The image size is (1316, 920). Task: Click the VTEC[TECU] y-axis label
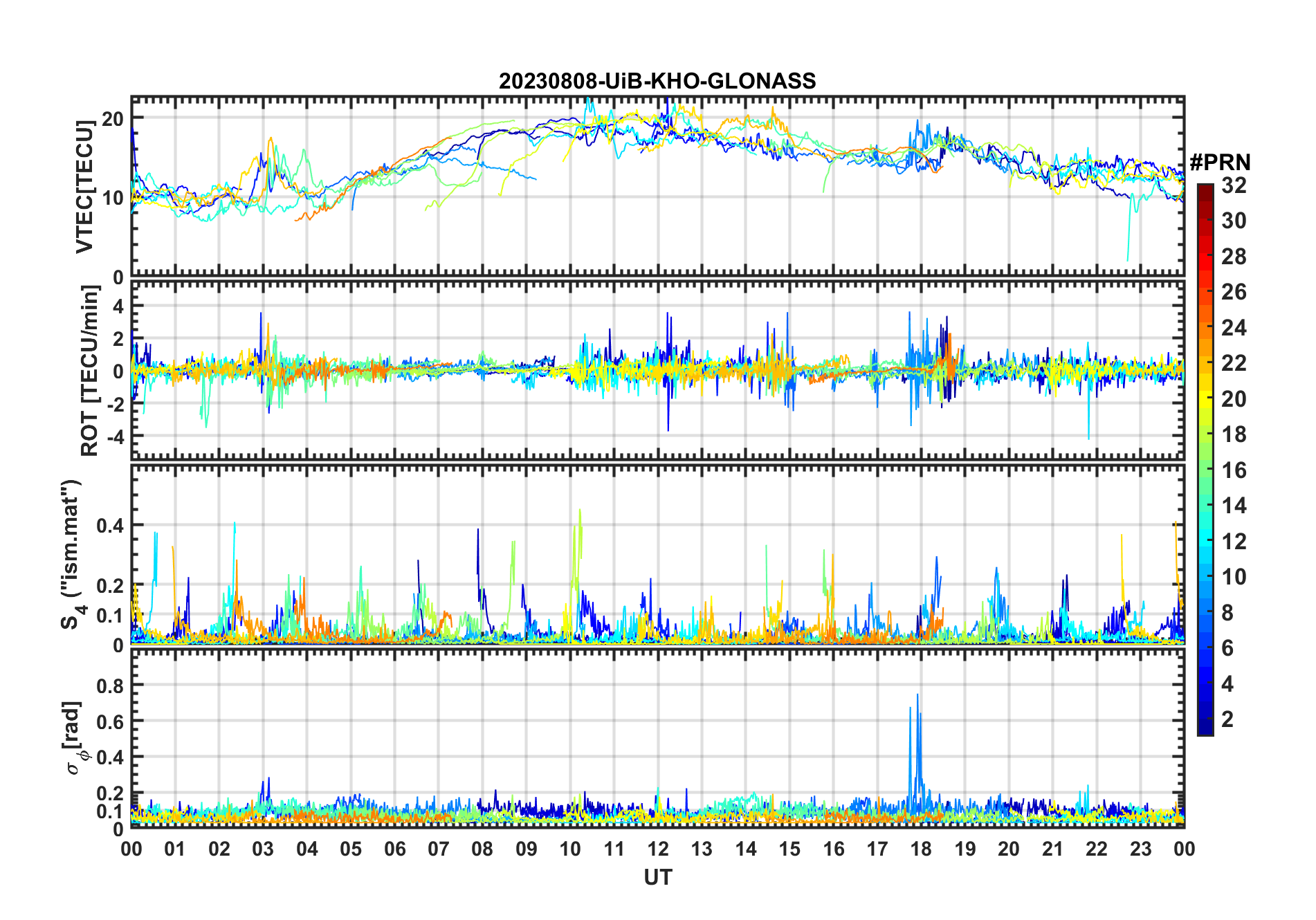(84, 187)
